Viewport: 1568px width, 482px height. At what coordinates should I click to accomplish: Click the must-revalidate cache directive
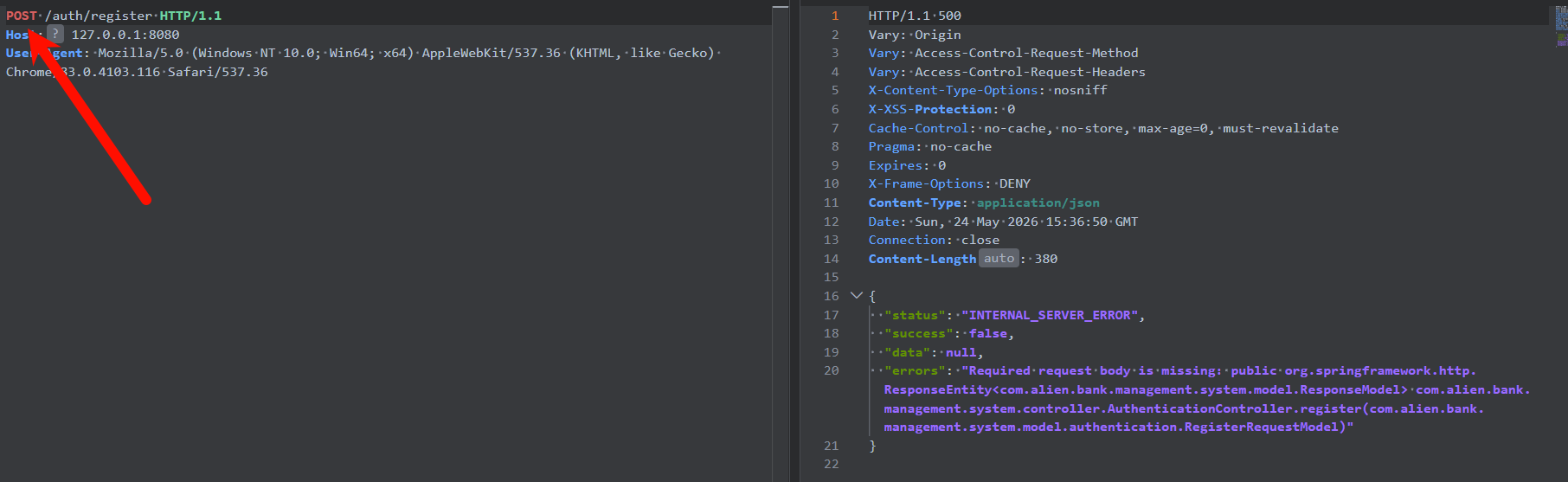[1280, 128]
